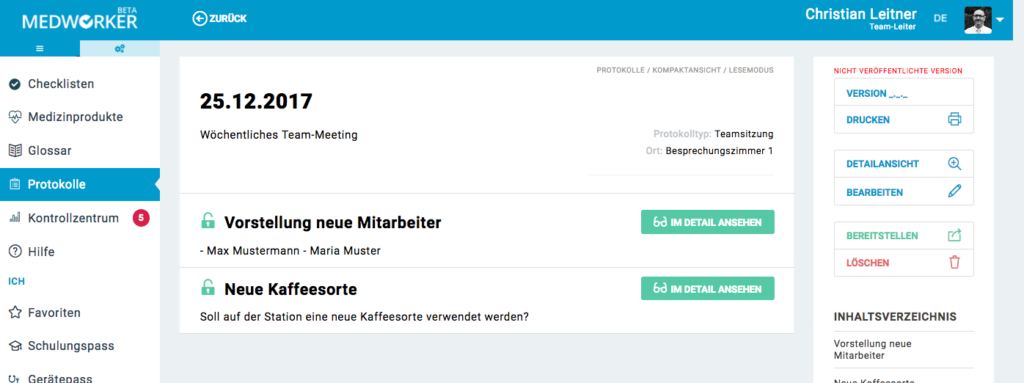Click the INHALTSVERZEICHNIS heading
The width and height of the screenshot is (1024, 383).
click(895, 316)
